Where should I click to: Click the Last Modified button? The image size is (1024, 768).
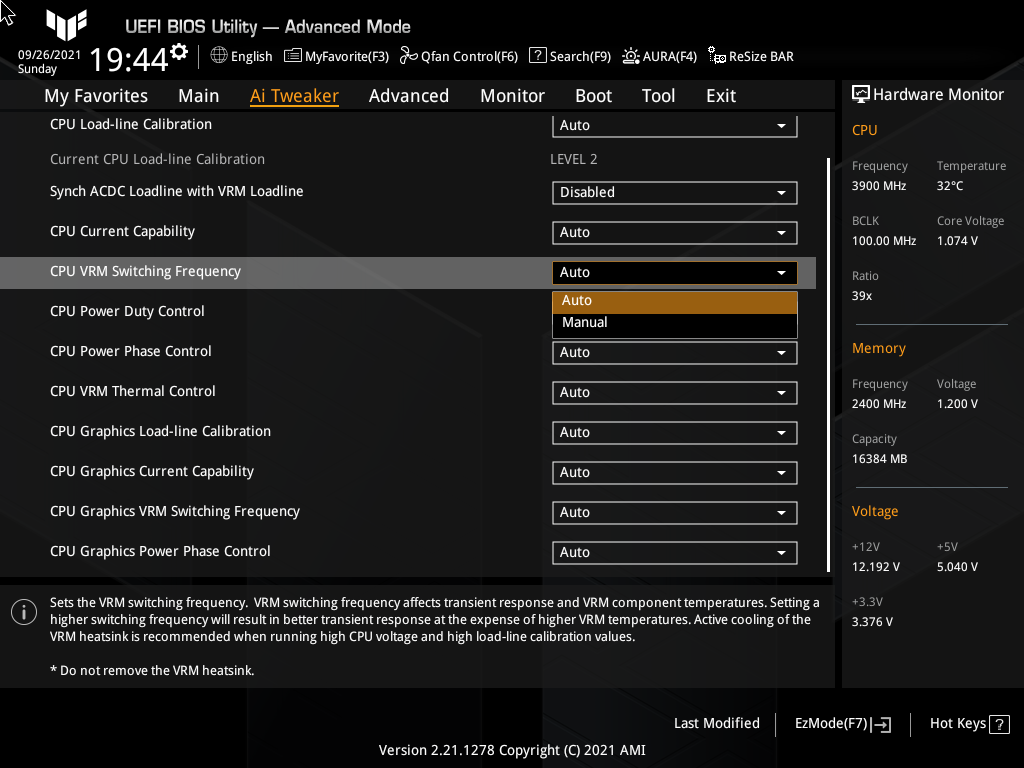[x=717, y=723]
